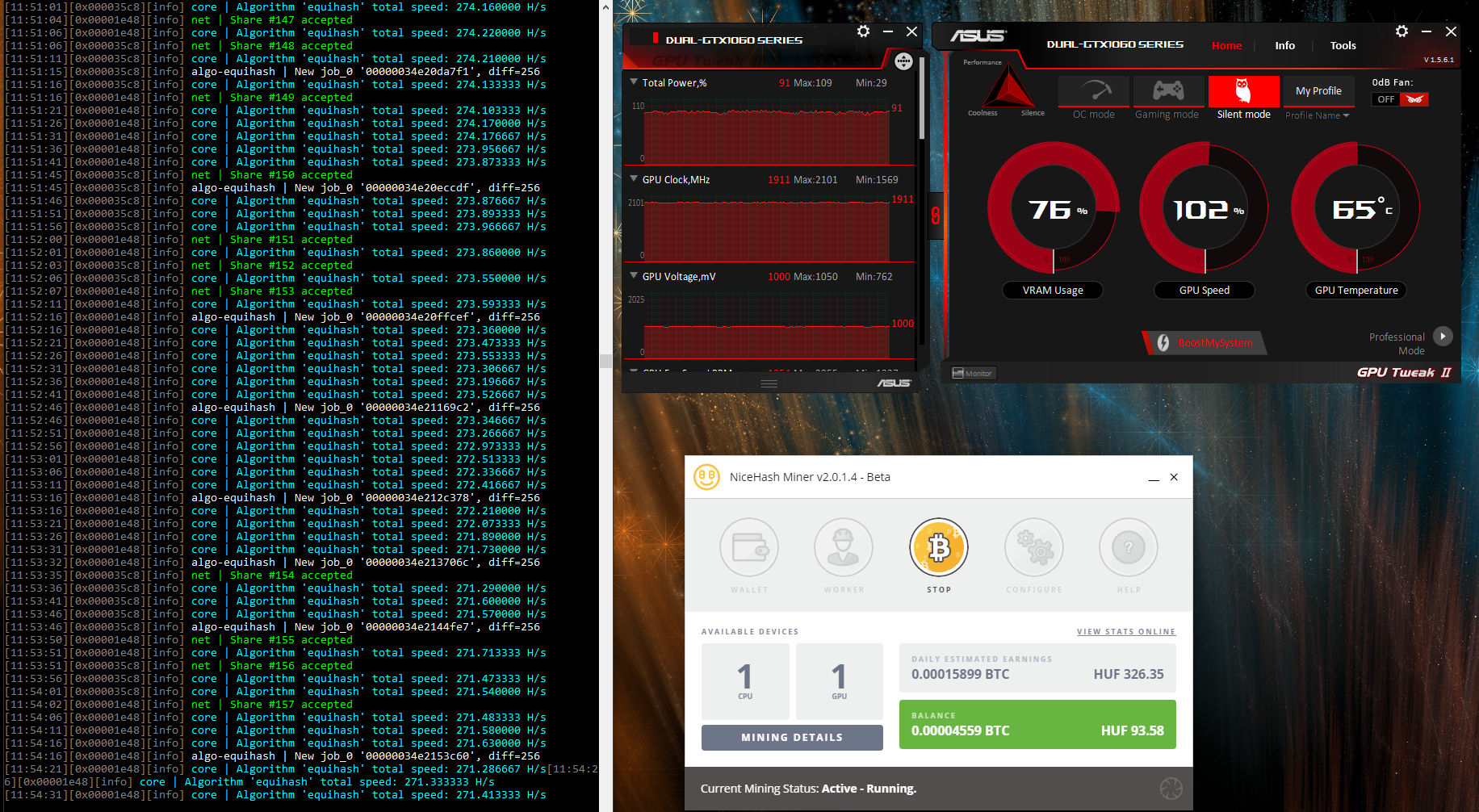Click the CPU device tile

[x=745, y=681]
